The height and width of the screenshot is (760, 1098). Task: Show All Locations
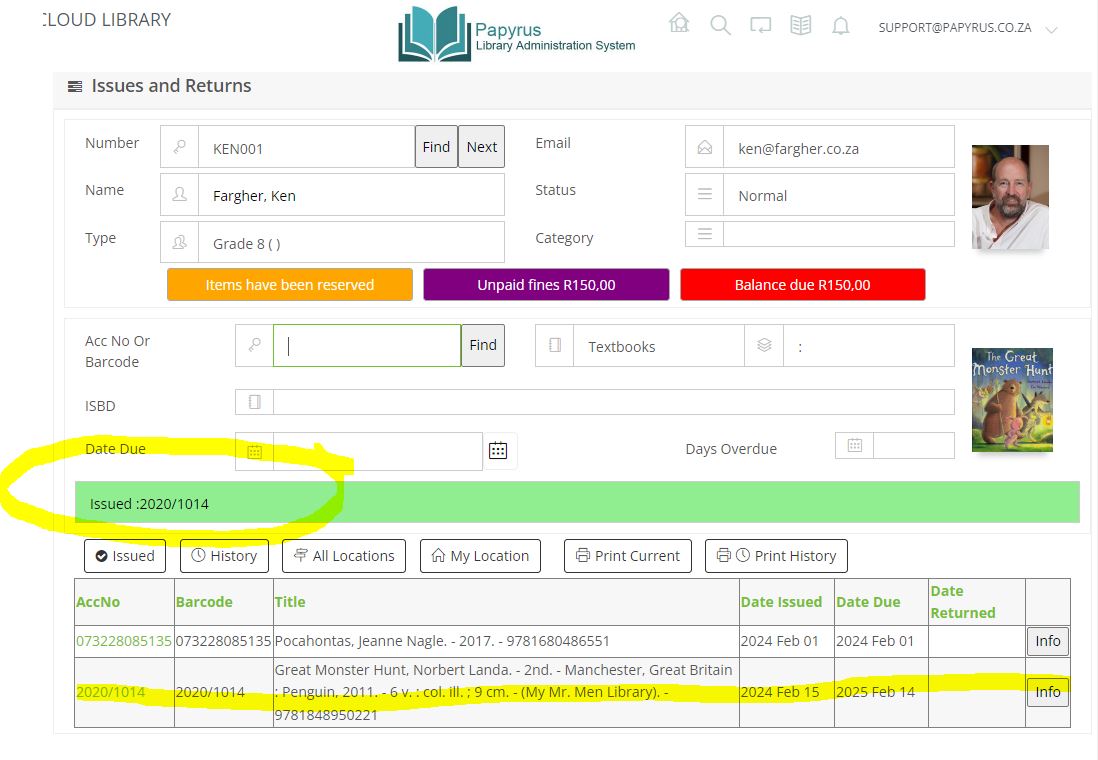pos(344,556)
